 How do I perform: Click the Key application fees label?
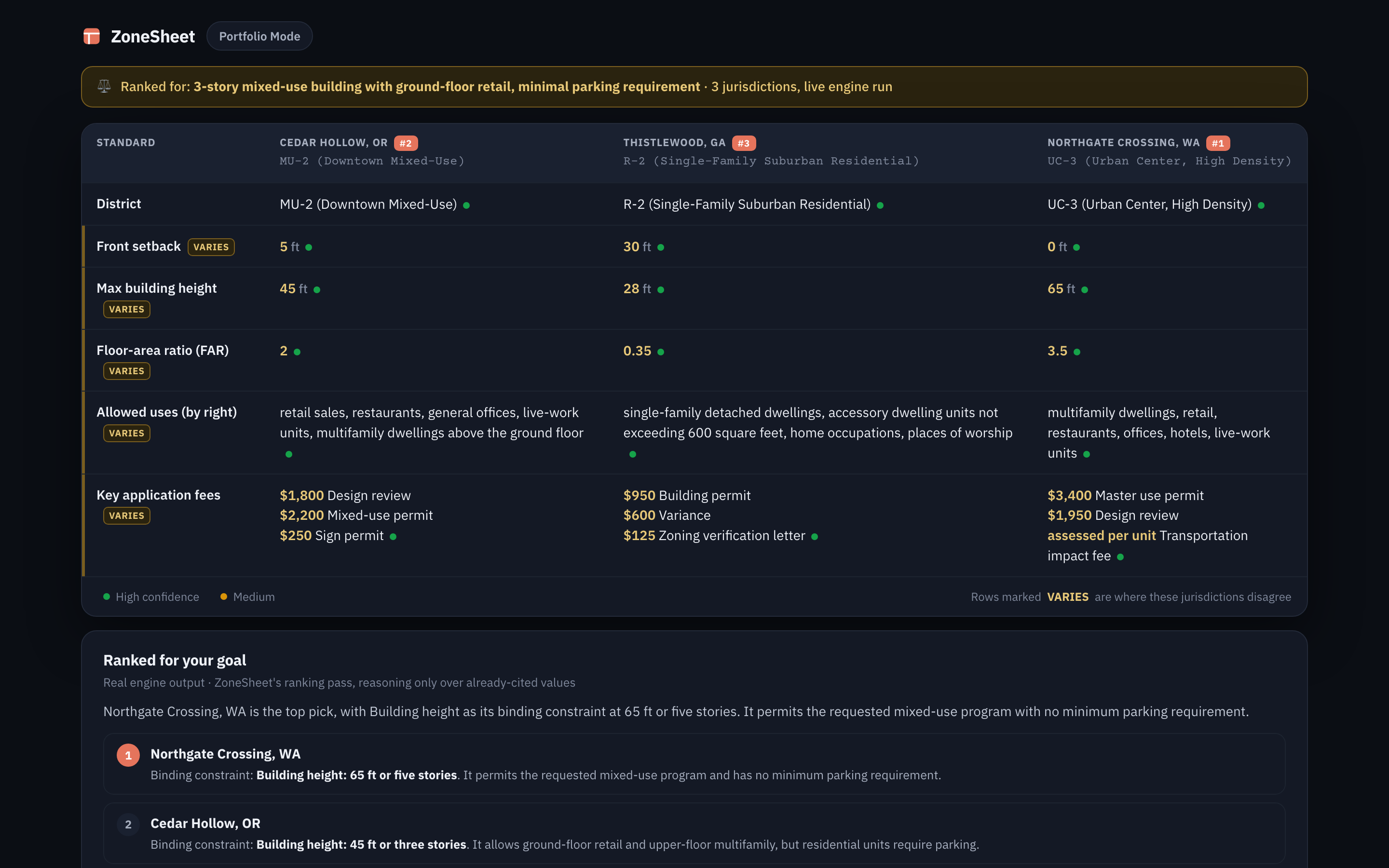coord(158,495)
